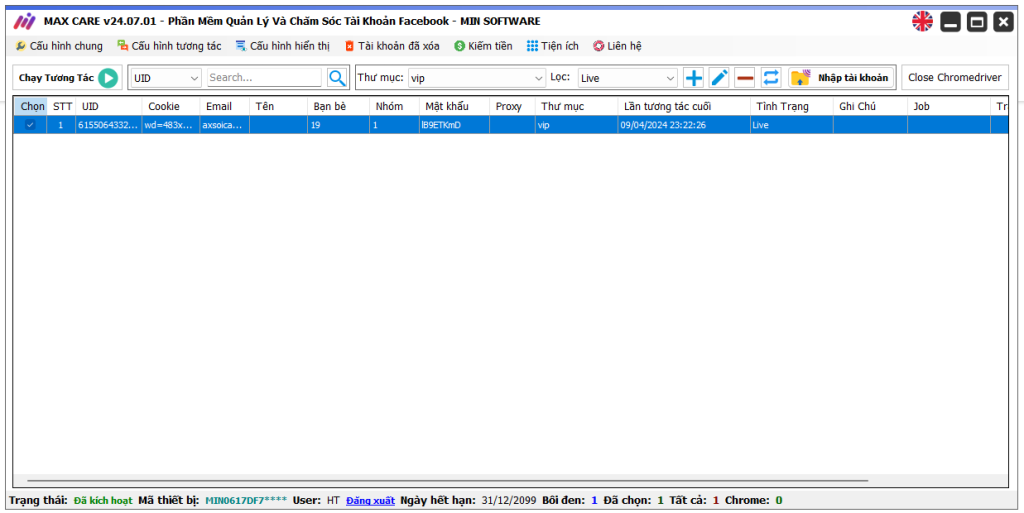Click the blue plus add-folder icon
The width and height of the screenshot is (1024, 513).
[694, 78]
